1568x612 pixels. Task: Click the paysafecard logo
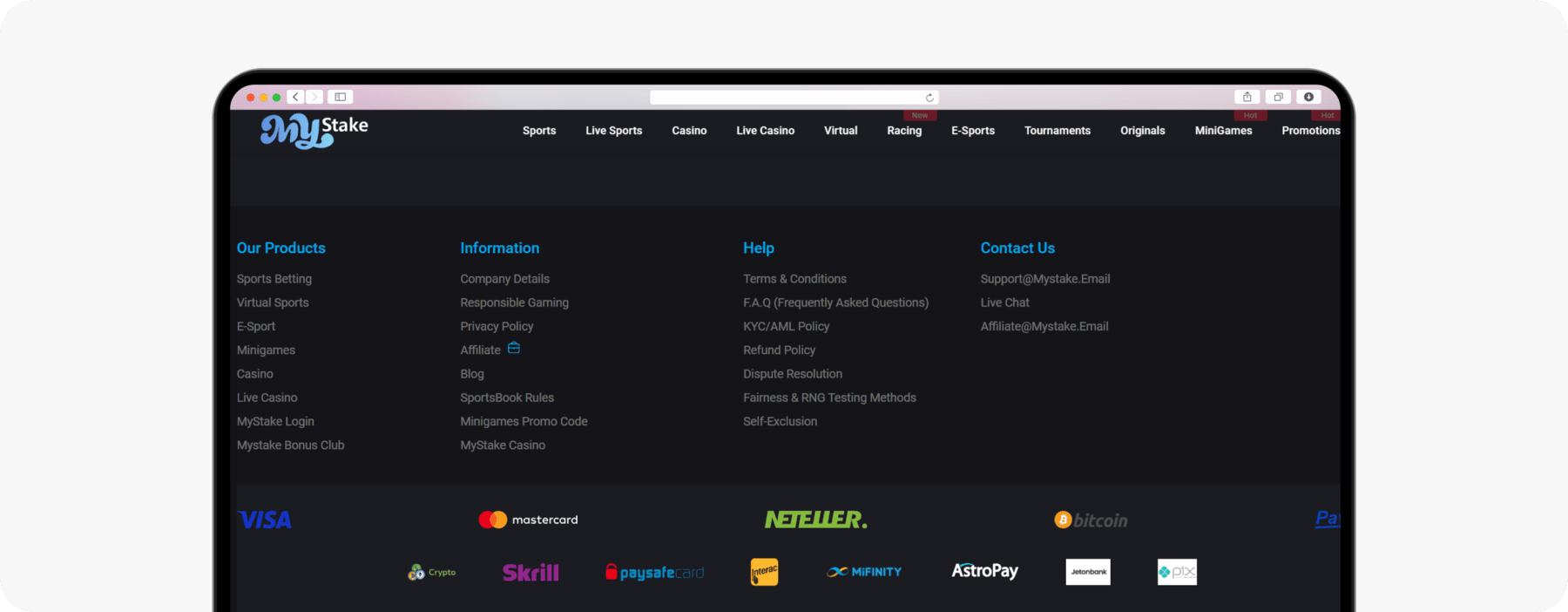coord(655,573)
